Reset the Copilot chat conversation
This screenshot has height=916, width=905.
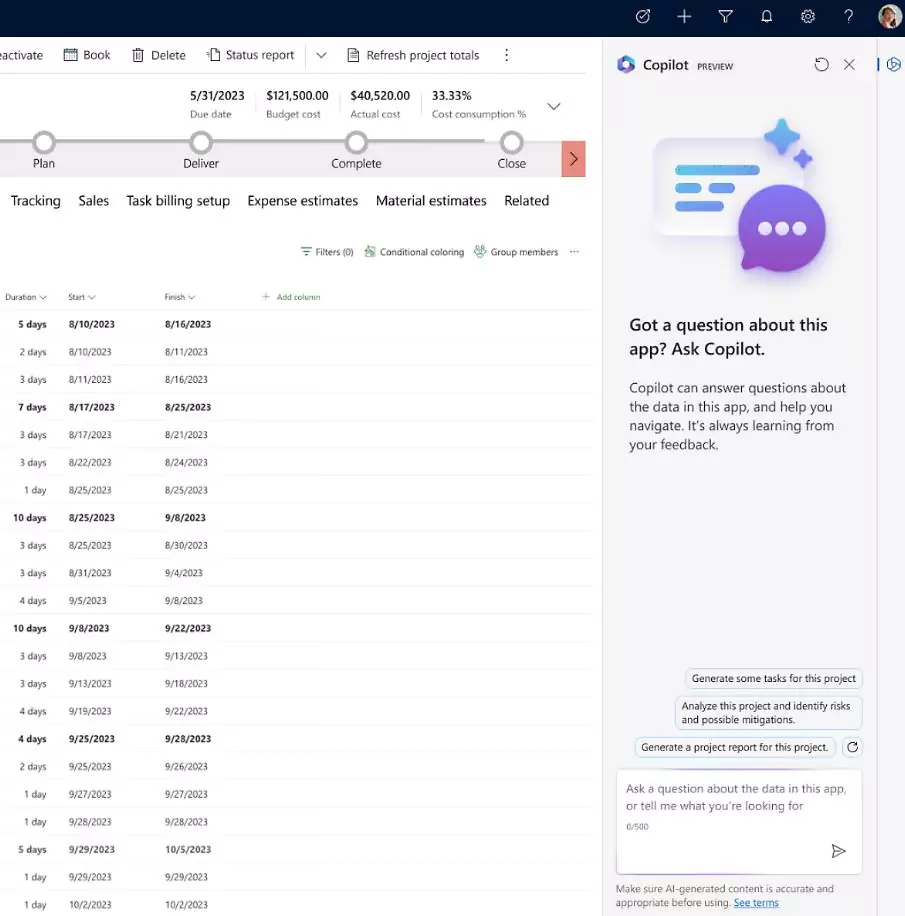[x=821, y=65]
